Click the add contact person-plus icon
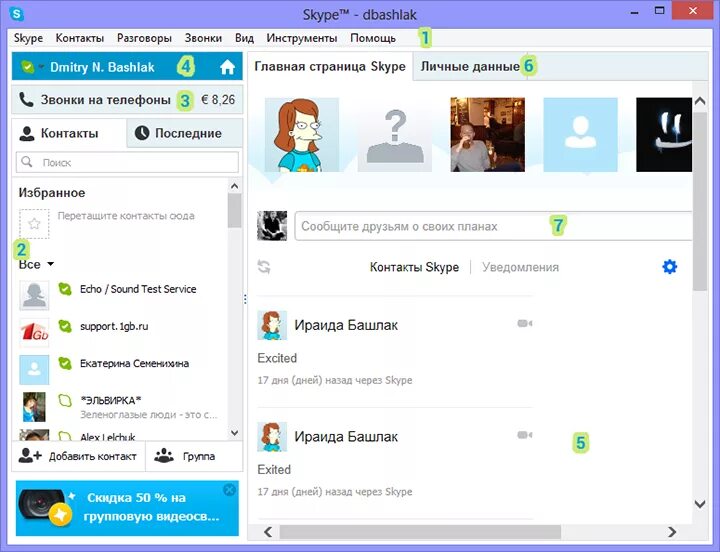The image size is (720, 552). (30, 456)
